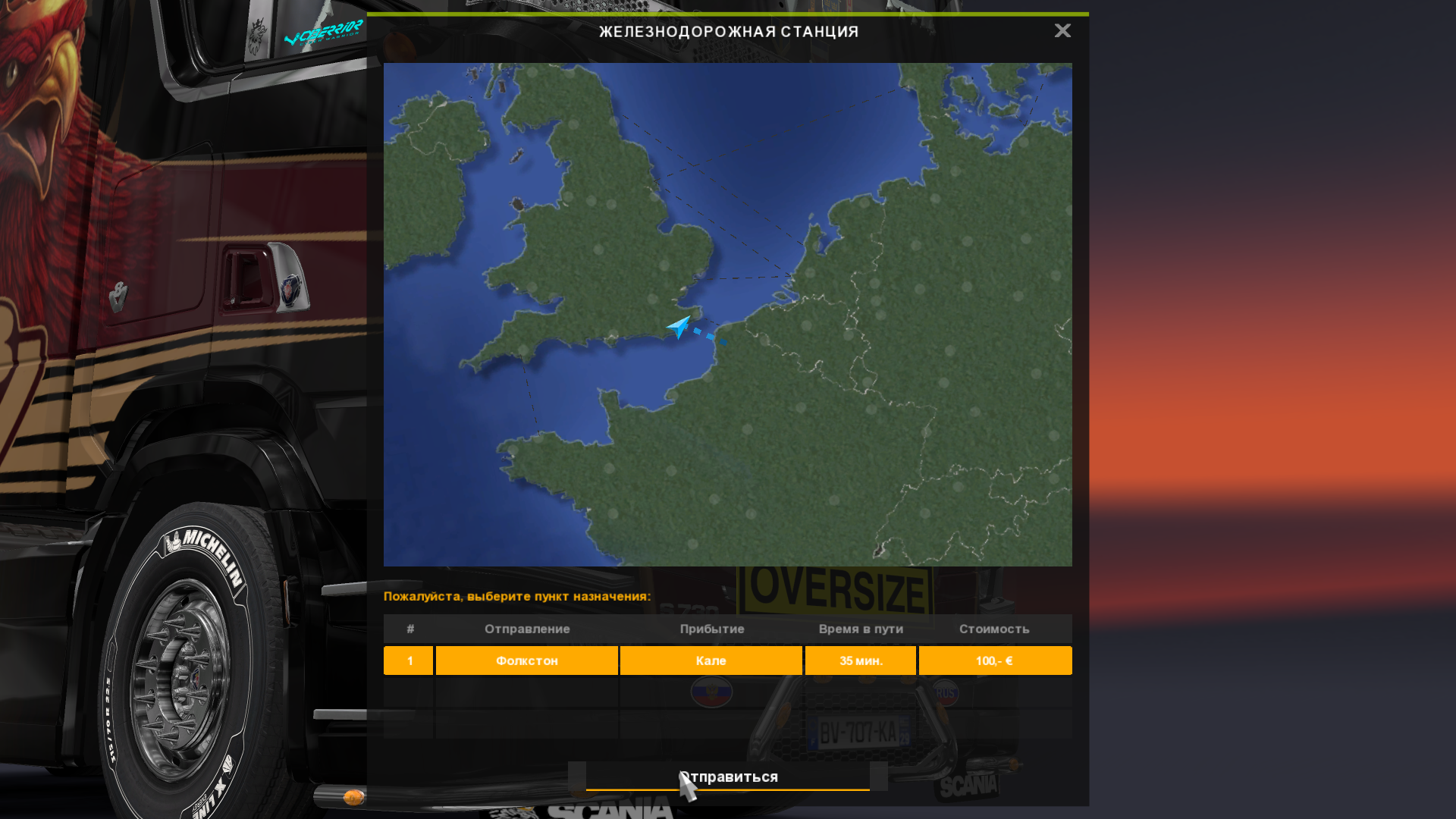The height and width of the screenshot is (819, 1456).
Task: Close the railway station dialog
Action: [1062, 31]
